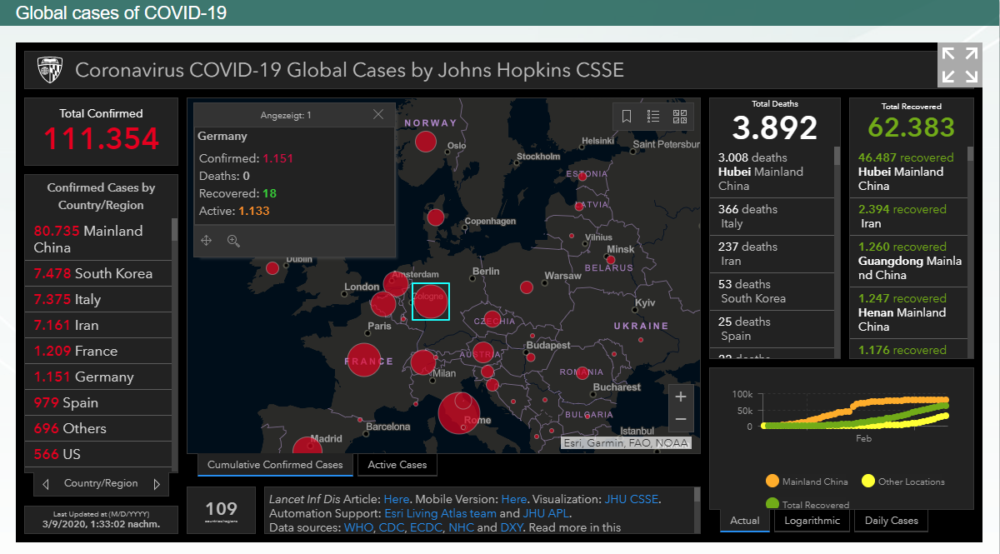The width and height of the screenshot is (1000, 554).
Task: Select the Logarithmic chart tab
Action: (812, 520)
